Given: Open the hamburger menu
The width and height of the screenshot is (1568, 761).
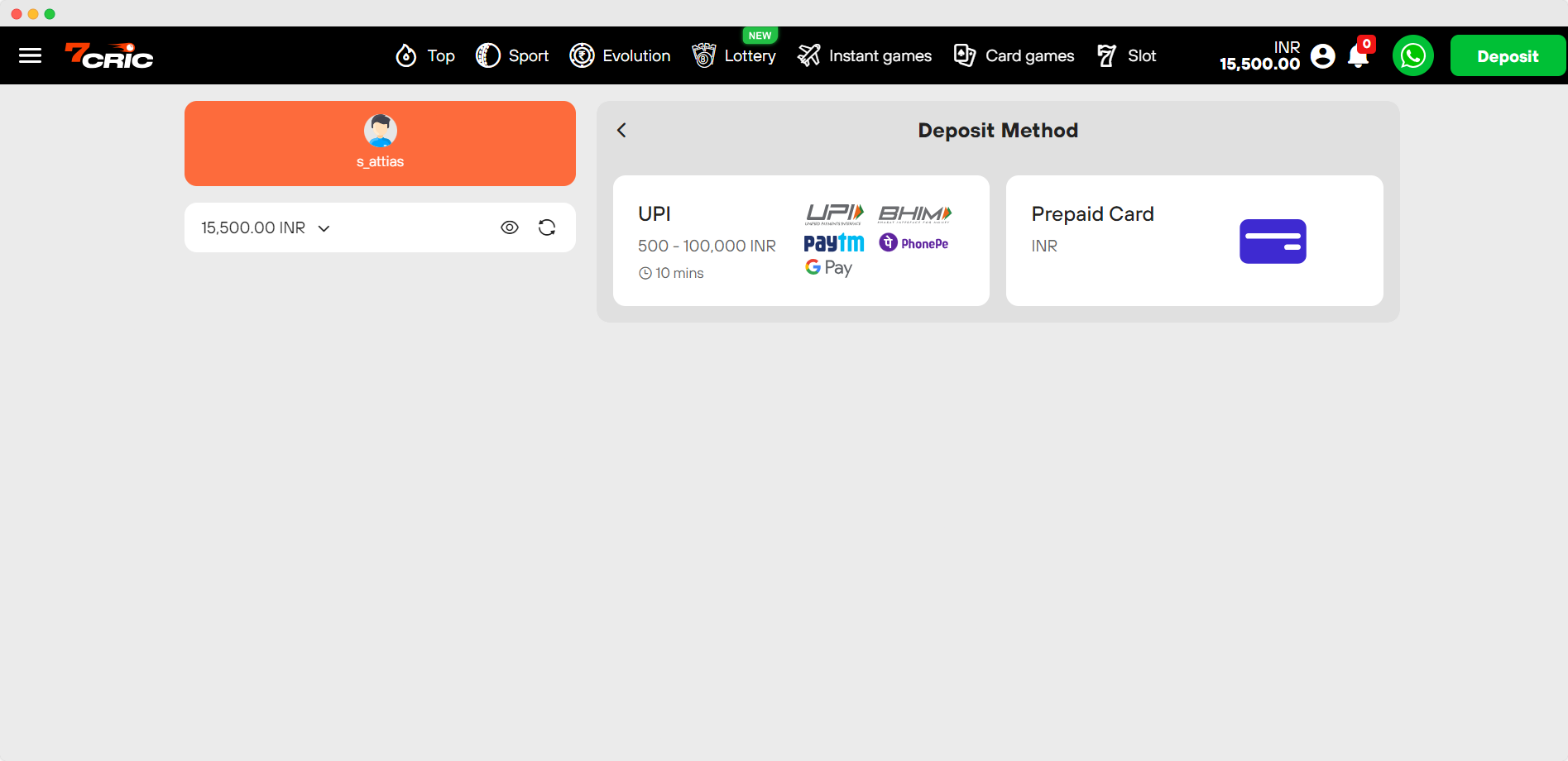Looking at the screenshot, I should (x=31, y=55).
